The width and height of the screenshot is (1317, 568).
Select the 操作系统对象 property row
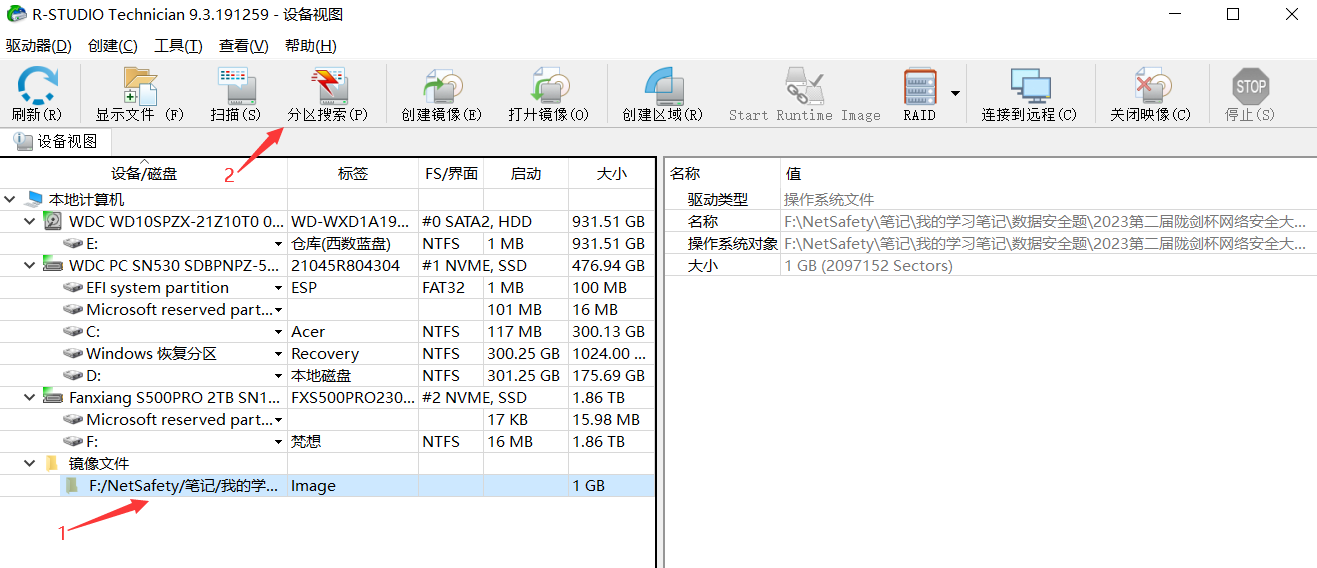tap(991, 244)
